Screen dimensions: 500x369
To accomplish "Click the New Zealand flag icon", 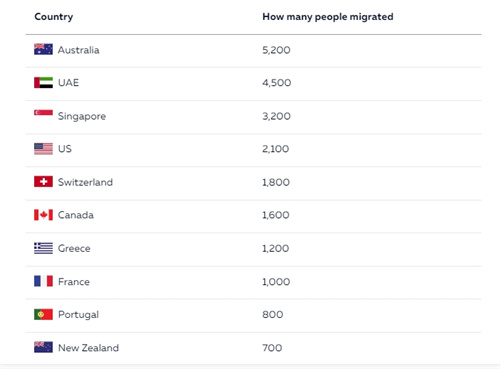I will tap(43, 347).
